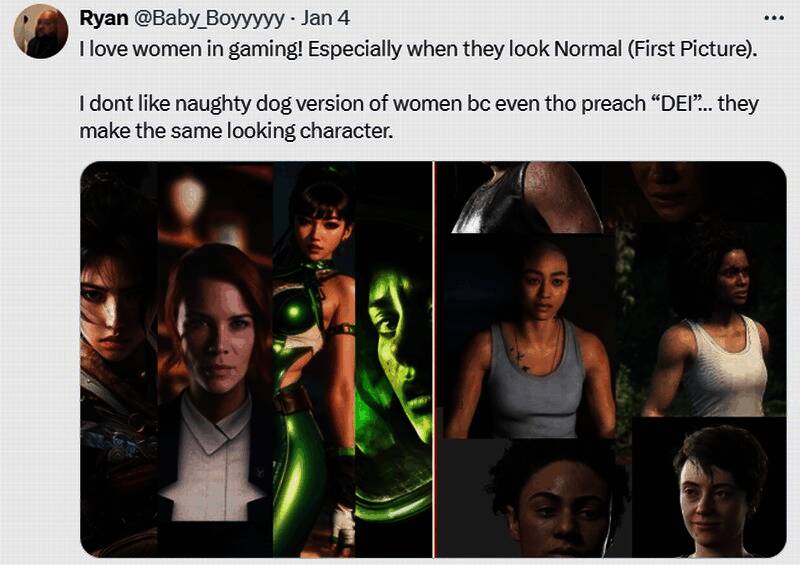
Task: Select the woman in white tank top
Action: pyautogui.click(x=709, y=327)
